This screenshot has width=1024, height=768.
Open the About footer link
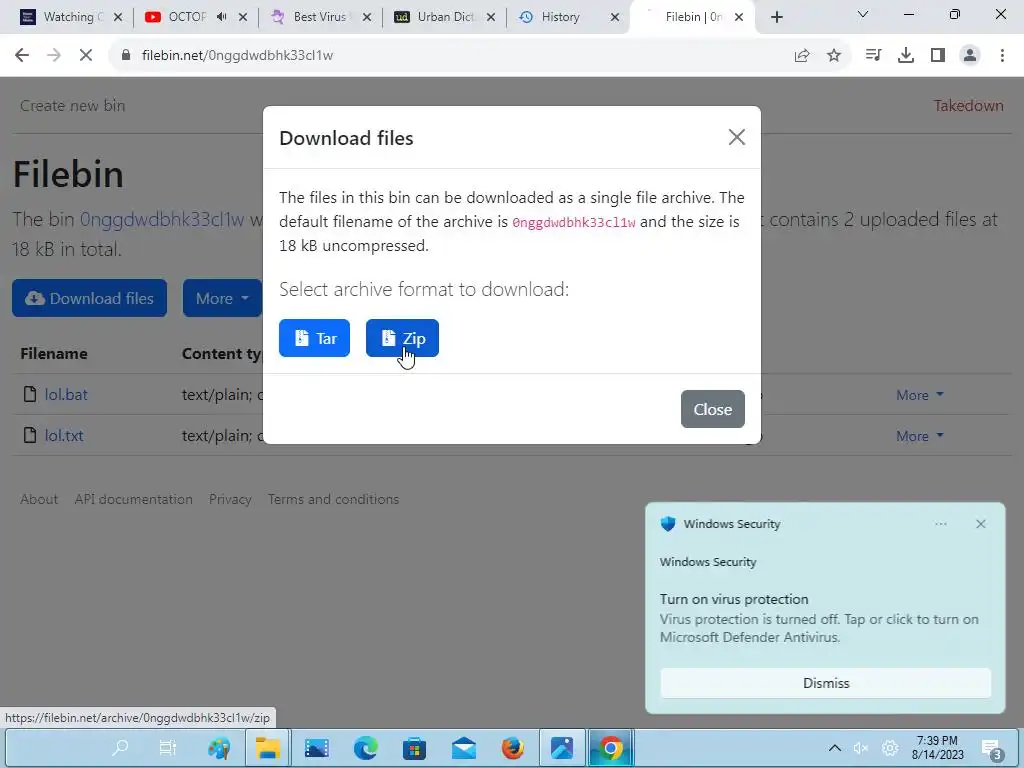pos(39,499)
